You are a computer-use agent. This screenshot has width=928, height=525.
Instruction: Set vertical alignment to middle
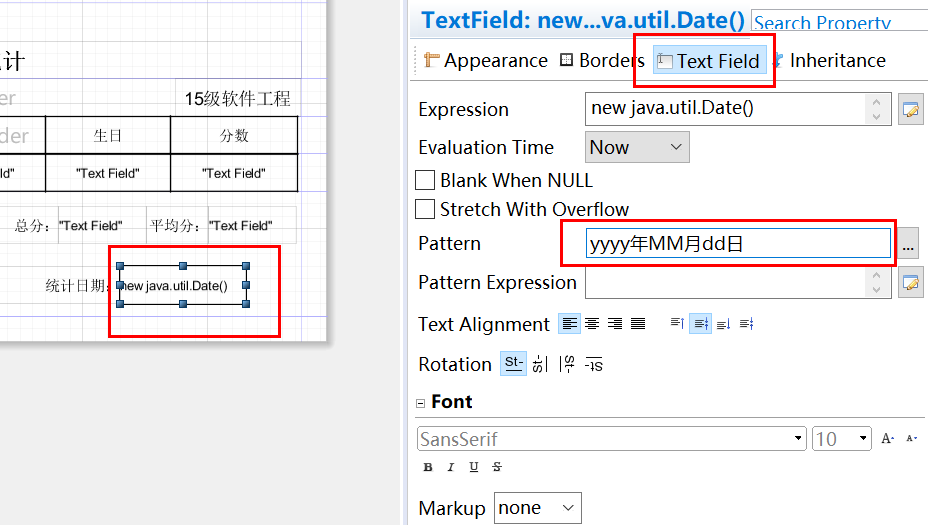pos(701,324)
